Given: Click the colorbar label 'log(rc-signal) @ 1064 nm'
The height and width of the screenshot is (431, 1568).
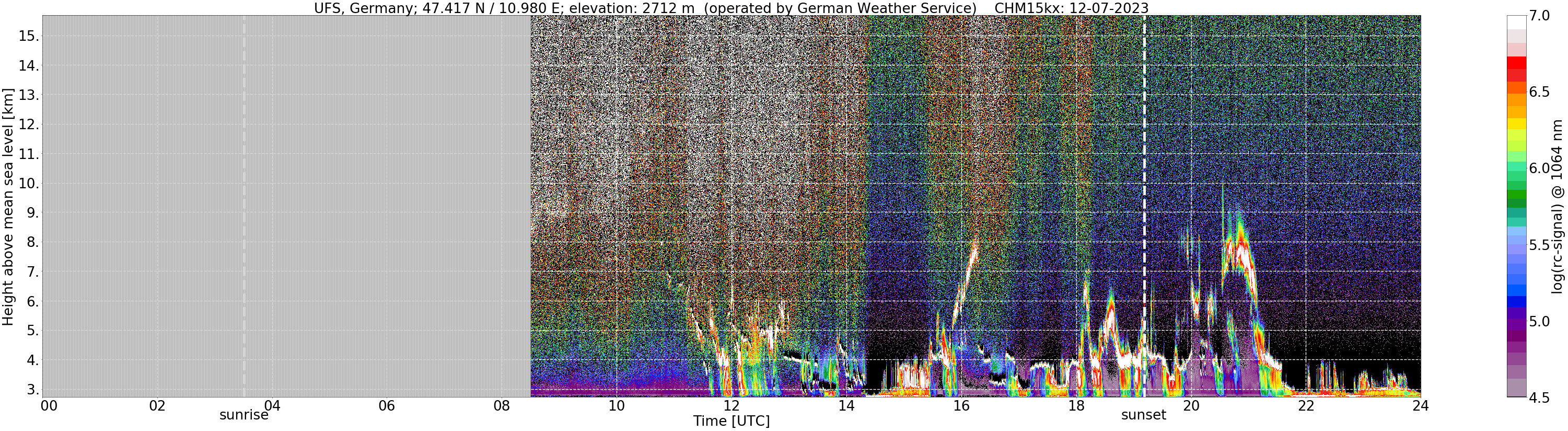Looking at the screenshot, I should (x=1557, y=206).
